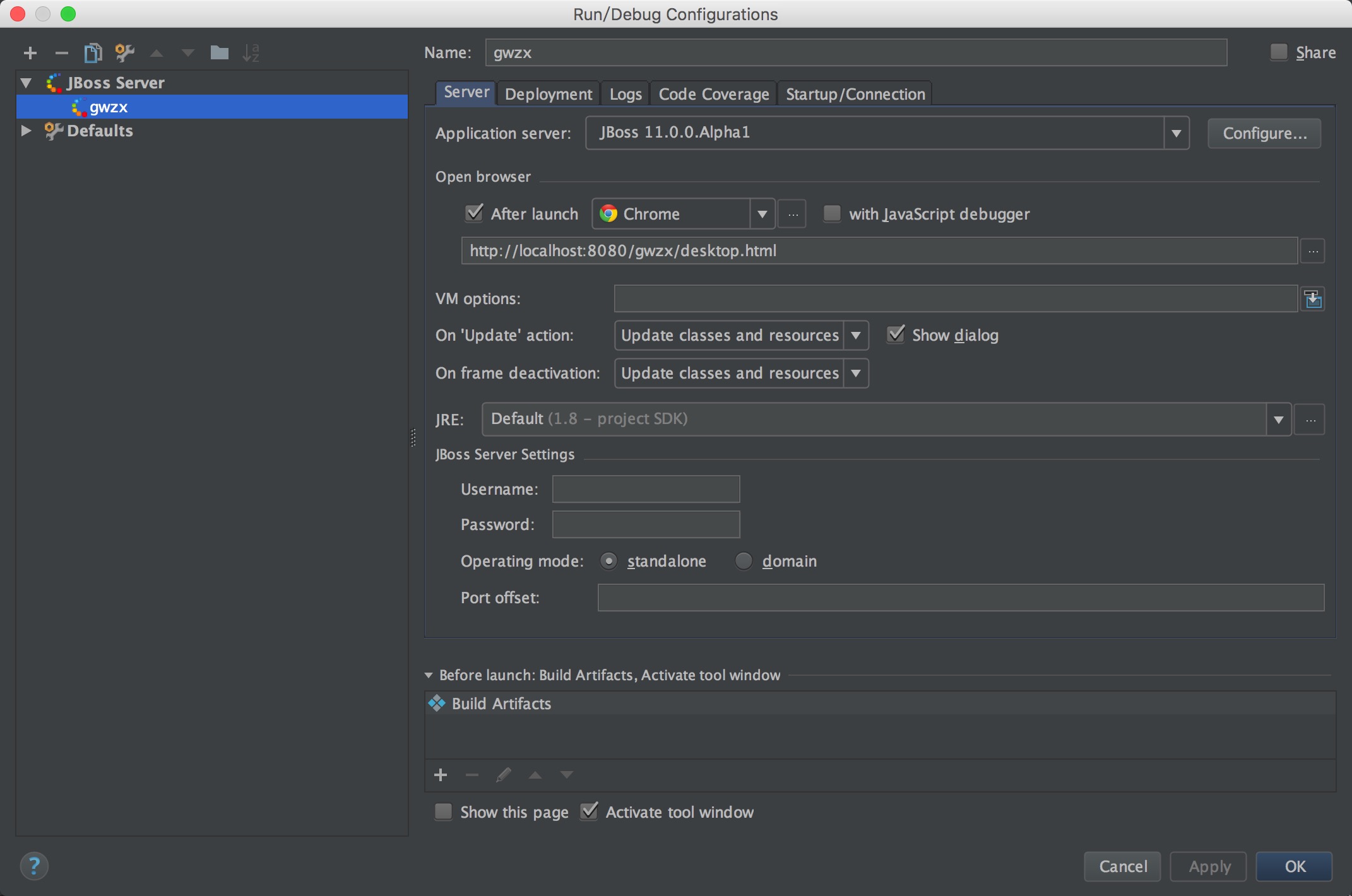This screenshot has height=896, width=1352.
Task: Open the Startup/Connection tab
Action: click(855, 94)
